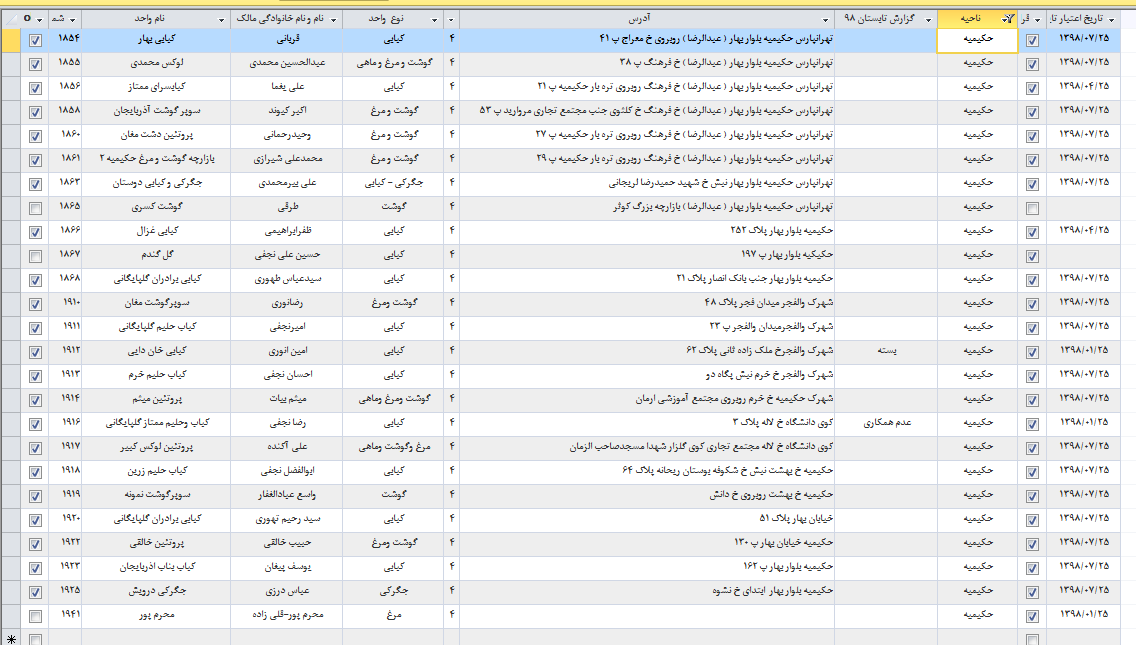Expand the گزارش تابستان ۹۸ column dropdown
1136x645 pixels.
(928, 20)
